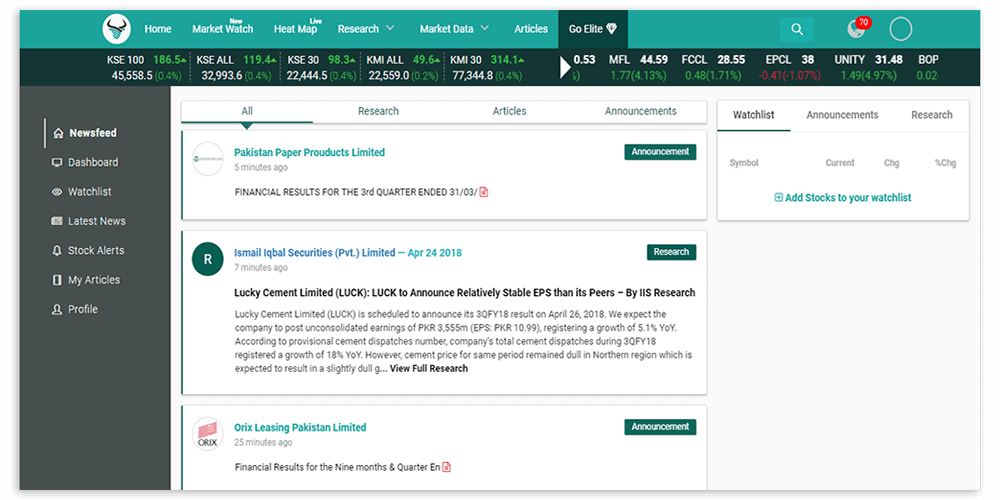Click the Dashboard monitor icon
Screen dimensions: 1000x500
(x=57, y=163)
